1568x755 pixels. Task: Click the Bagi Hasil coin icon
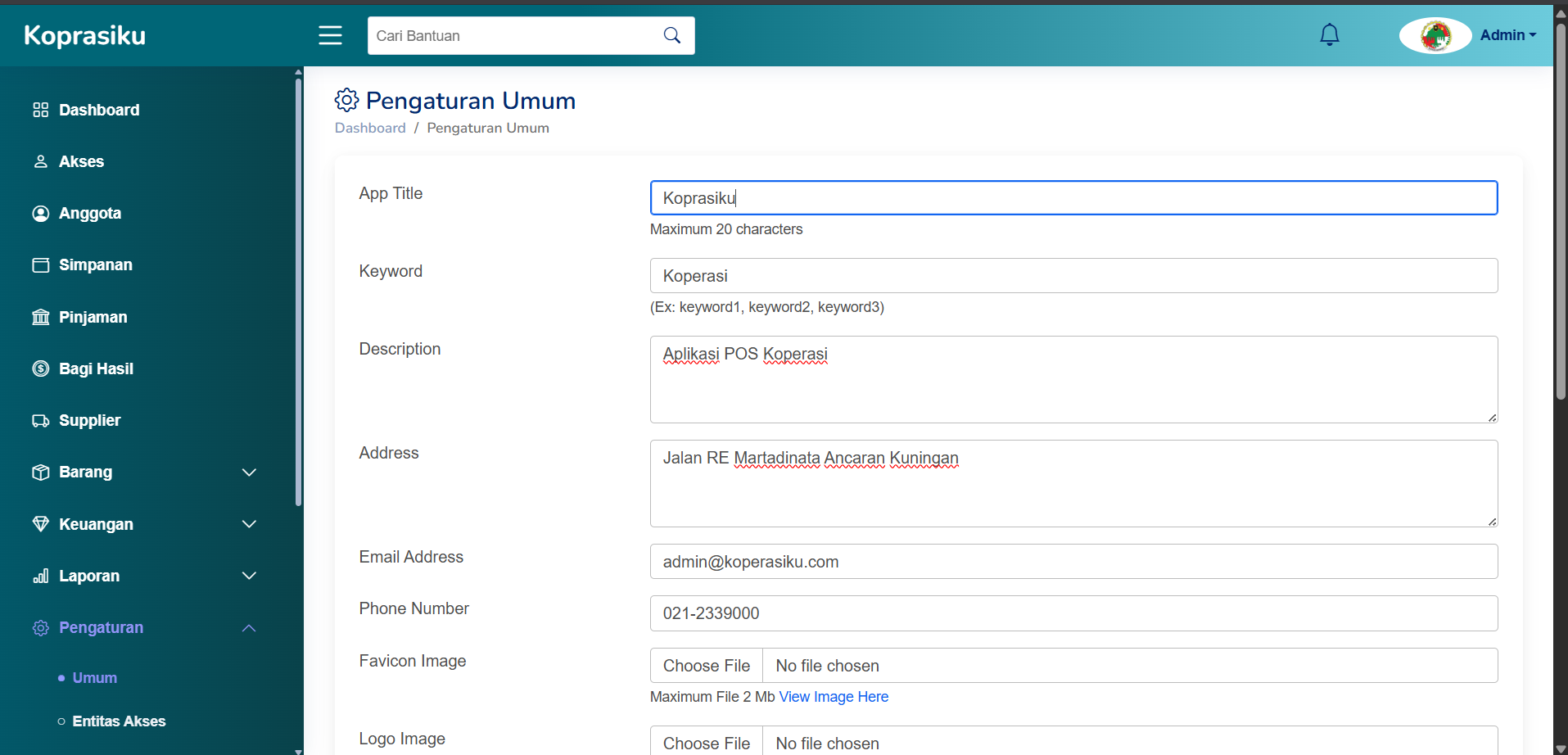(x=40, y=368)
